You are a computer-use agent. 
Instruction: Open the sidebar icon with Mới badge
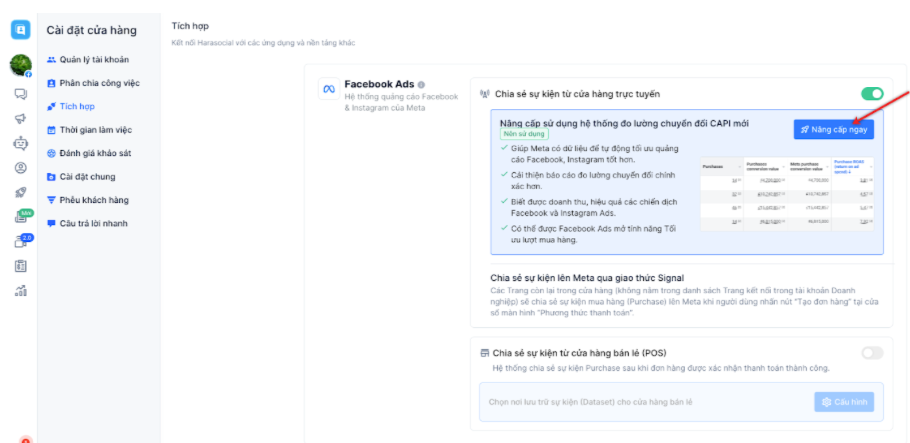(20, 217)
